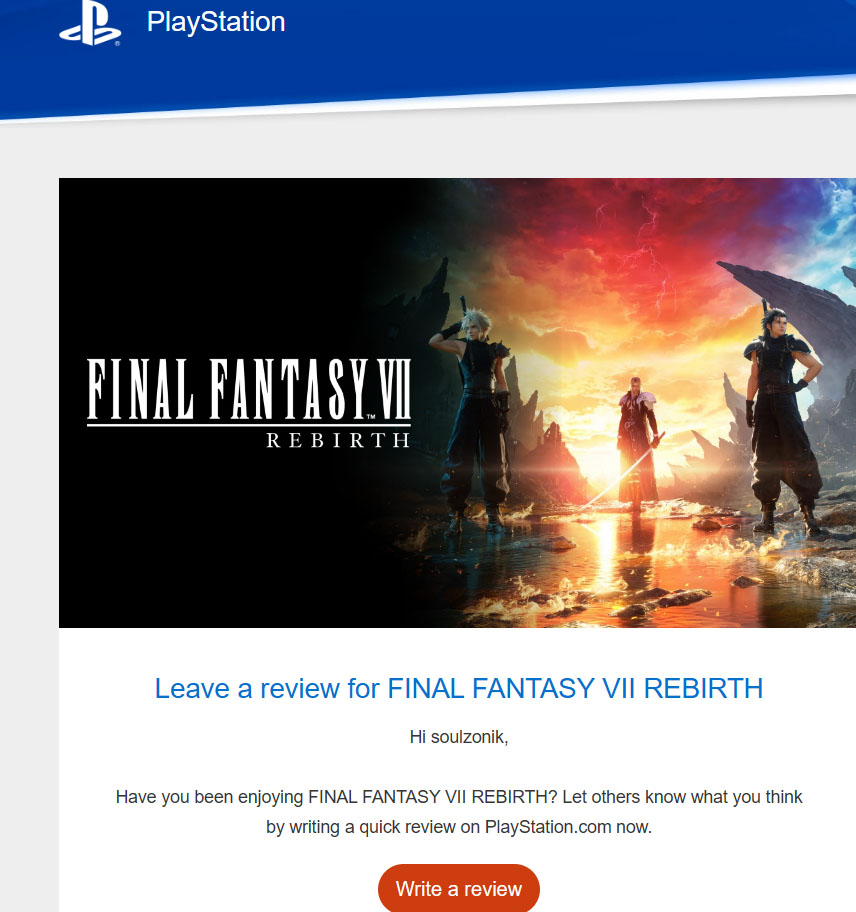Click empty blue header area right of PlayStation

570,35
